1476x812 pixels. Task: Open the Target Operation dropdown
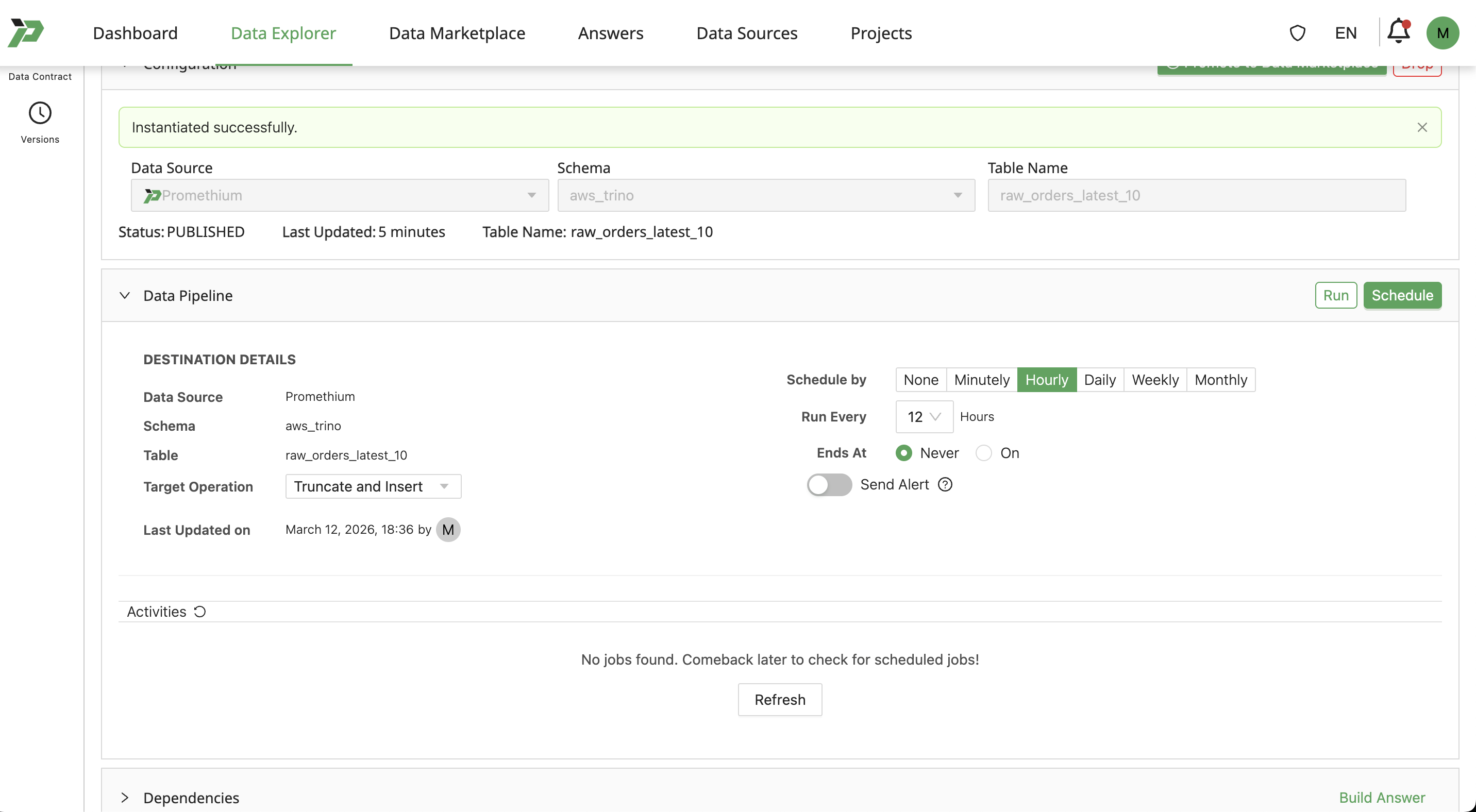(373, 486)
